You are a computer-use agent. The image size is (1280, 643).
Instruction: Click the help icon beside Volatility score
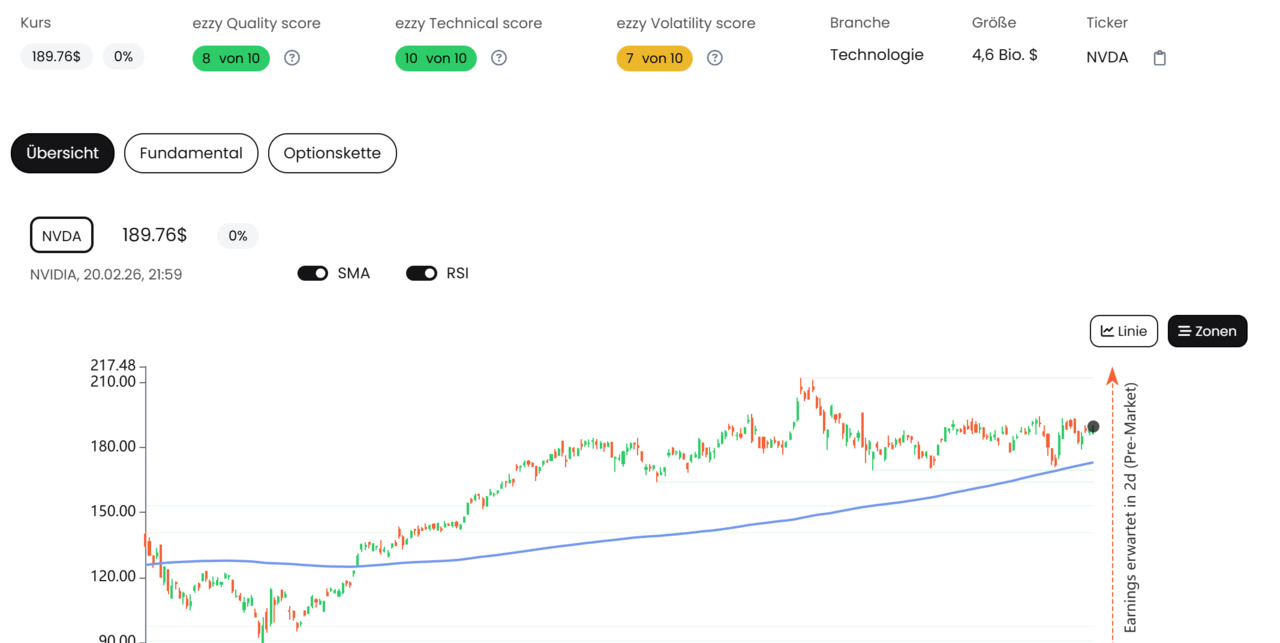[715, 58]
